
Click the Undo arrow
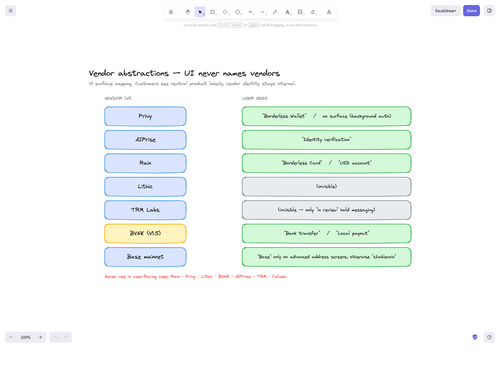55,337
